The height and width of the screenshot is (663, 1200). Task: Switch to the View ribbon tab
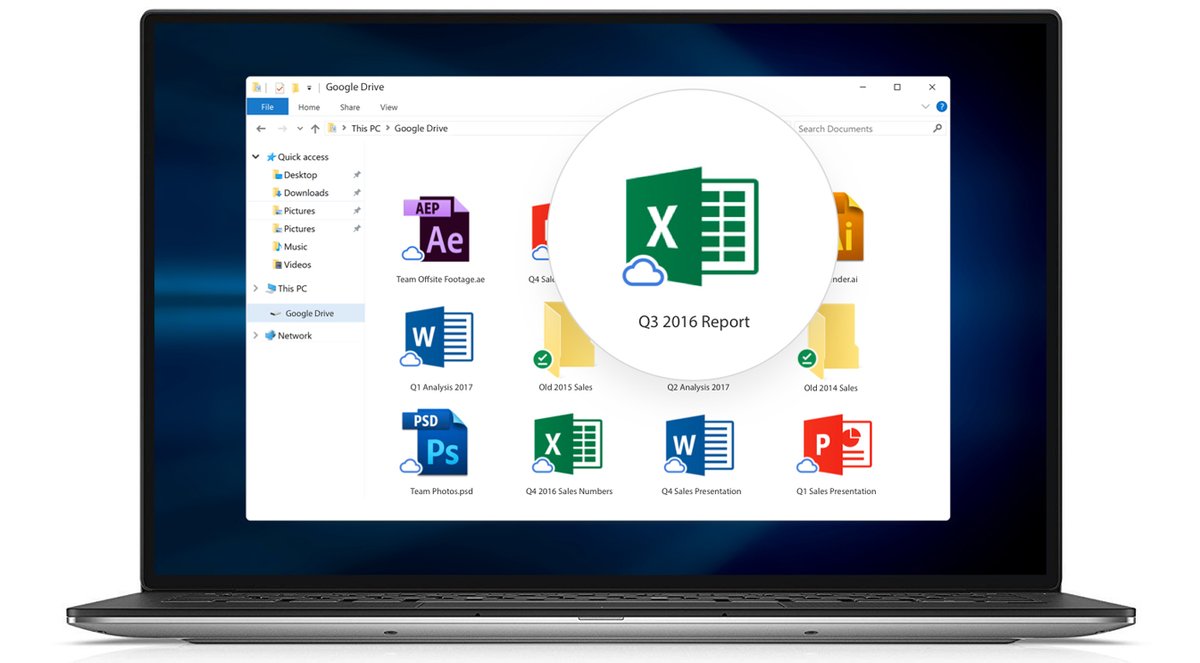click(389, 107)
